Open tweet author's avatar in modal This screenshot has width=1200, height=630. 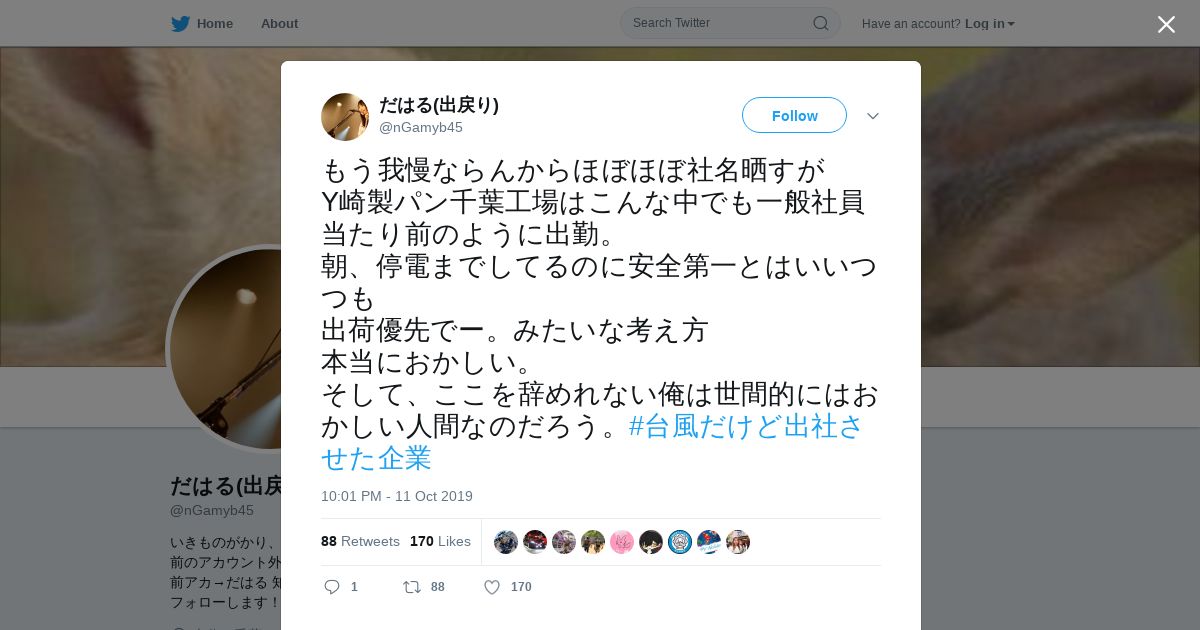point(345,117)
